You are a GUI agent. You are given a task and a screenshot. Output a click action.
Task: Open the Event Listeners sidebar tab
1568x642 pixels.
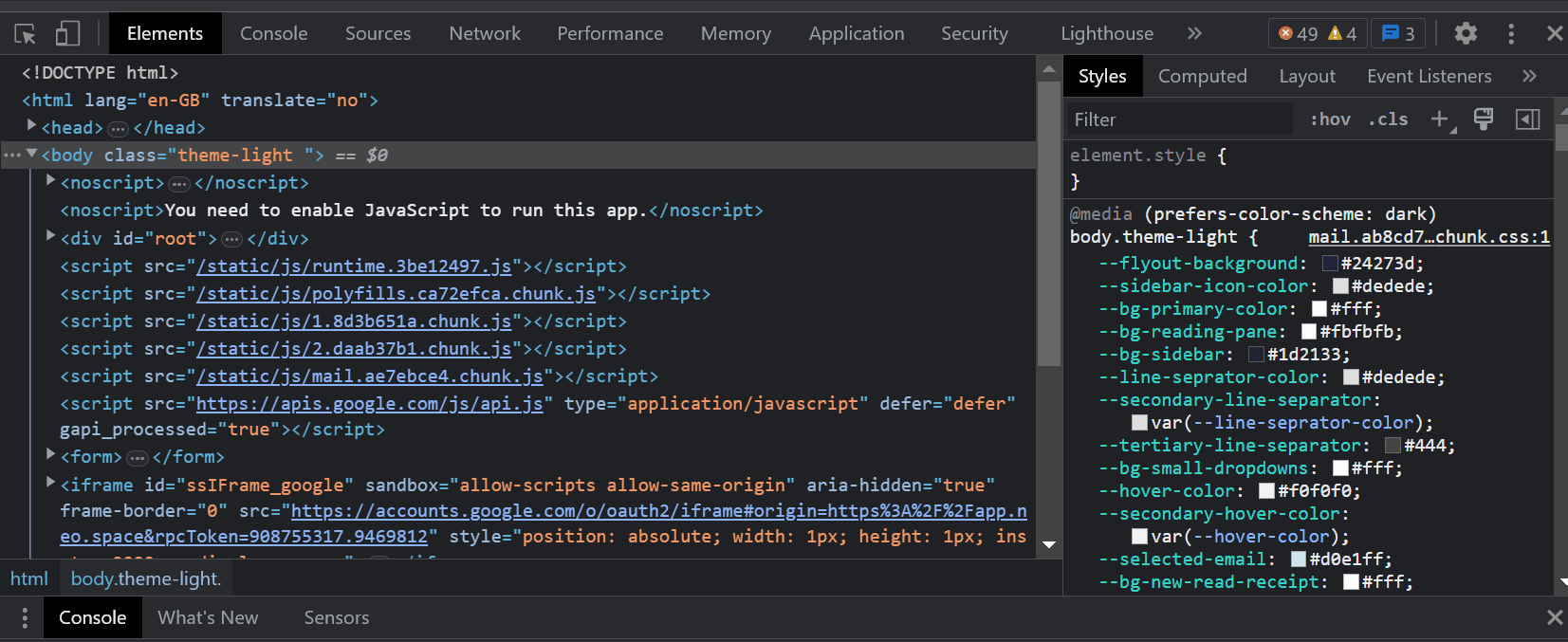[1429, 76]
